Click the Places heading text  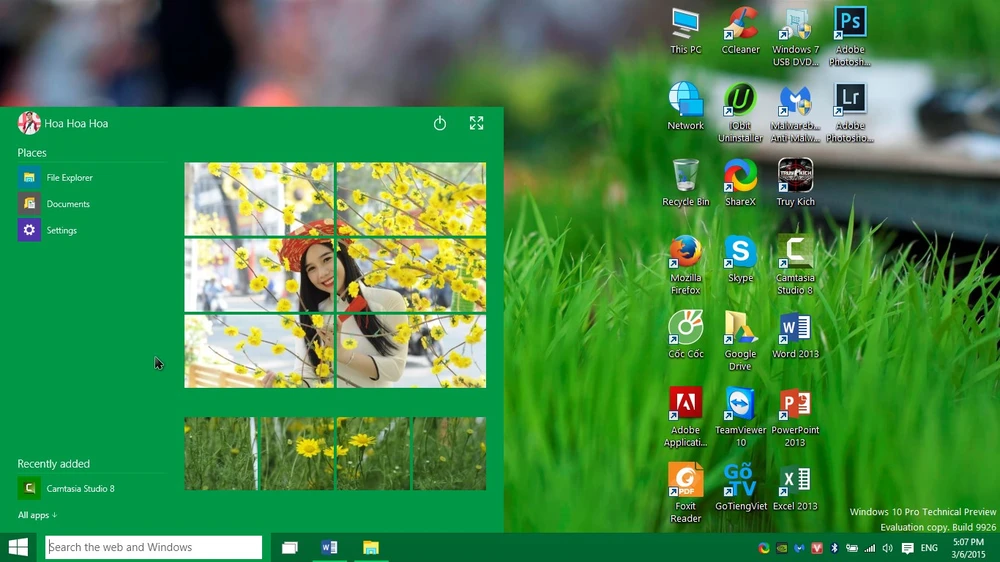[32, 152]
